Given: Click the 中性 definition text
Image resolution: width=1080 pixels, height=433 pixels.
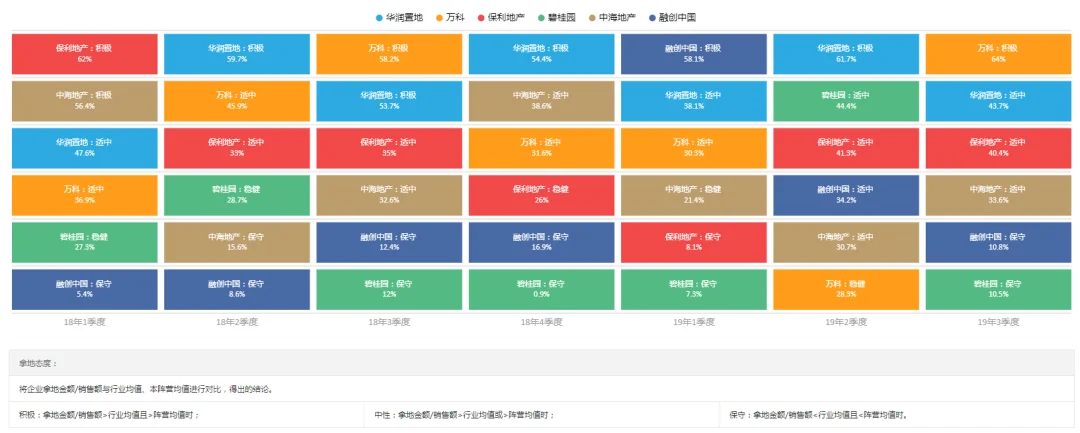Looking at the screenshot, I should tap(464, 415).
